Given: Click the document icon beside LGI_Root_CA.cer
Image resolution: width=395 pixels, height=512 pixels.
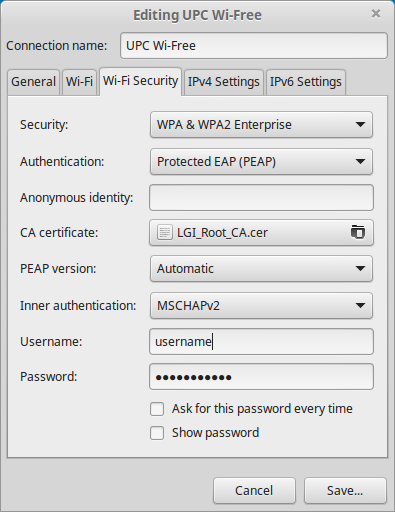Looking at the screenshot, I should click(165, 232).
